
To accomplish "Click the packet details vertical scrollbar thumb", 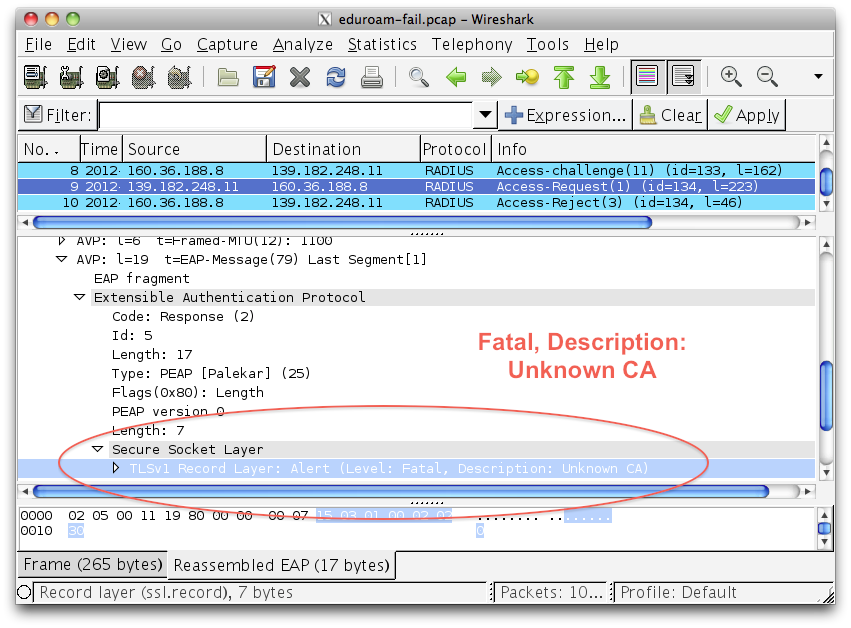I will coord(826,396).
